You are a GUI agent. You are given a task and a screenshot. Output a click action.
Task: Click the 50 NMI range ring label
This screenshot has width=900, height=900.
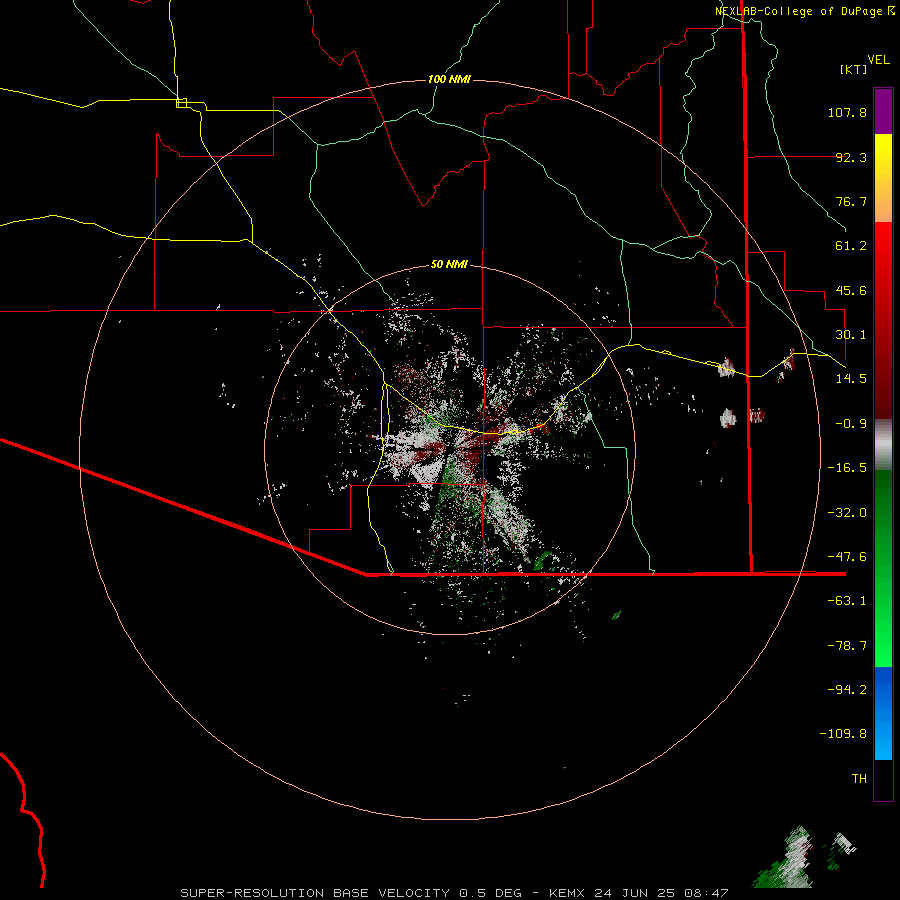[x=449, y=265]
